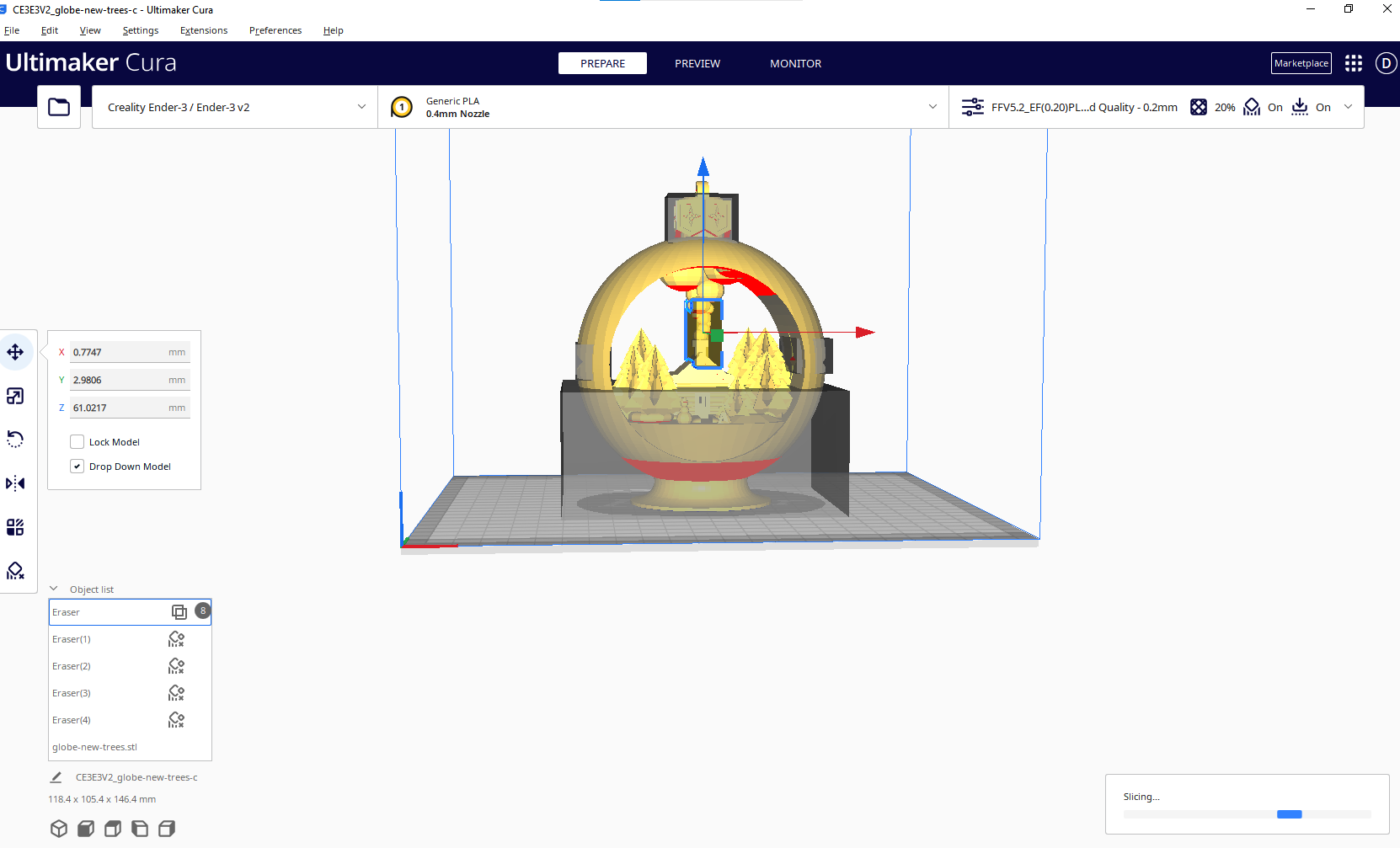Select the Support Blocker tool
The width and height of the screenshot is (1400, 848).
(15, 571)
